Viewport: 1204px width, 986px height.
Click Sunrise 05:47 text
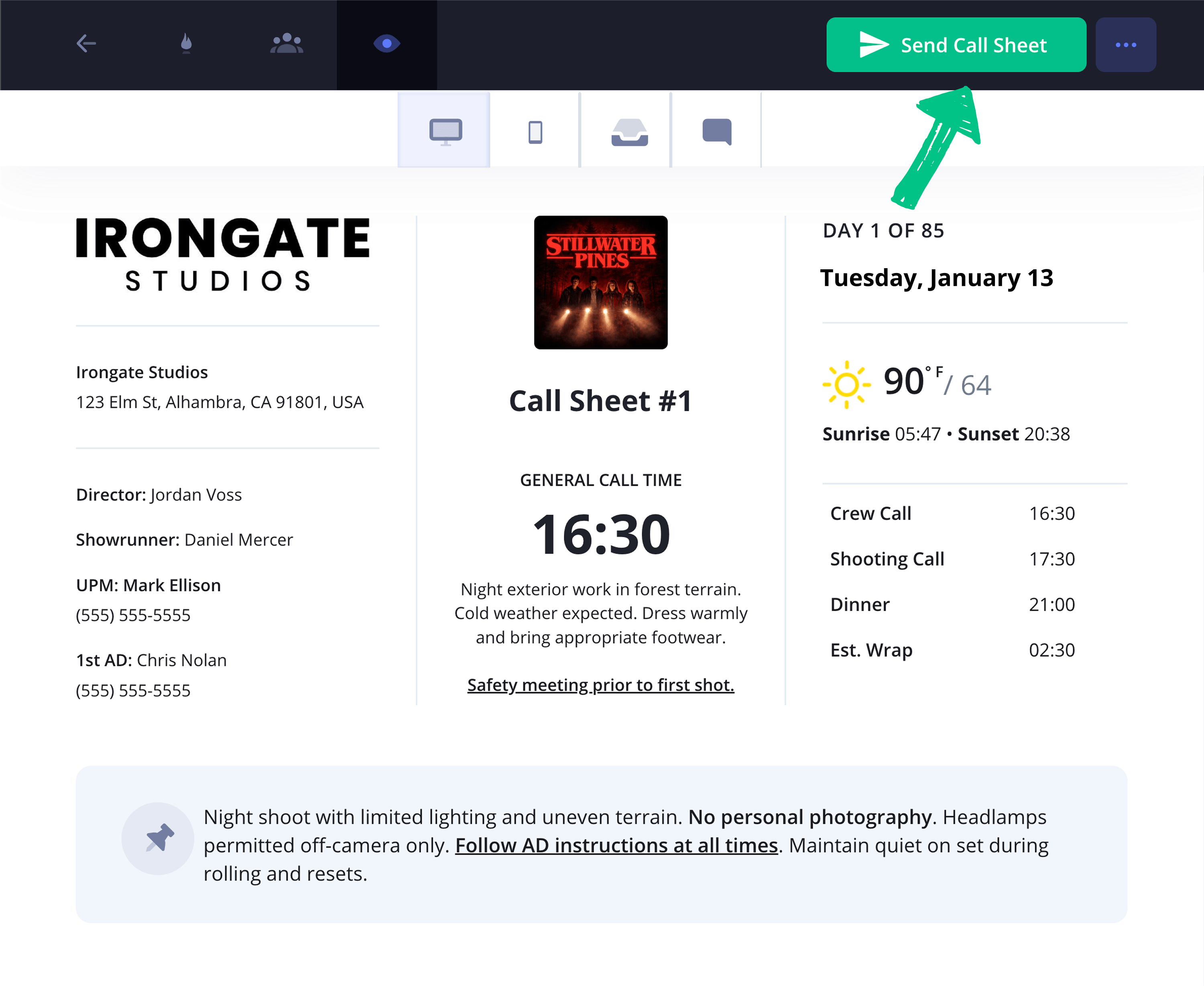882,434
